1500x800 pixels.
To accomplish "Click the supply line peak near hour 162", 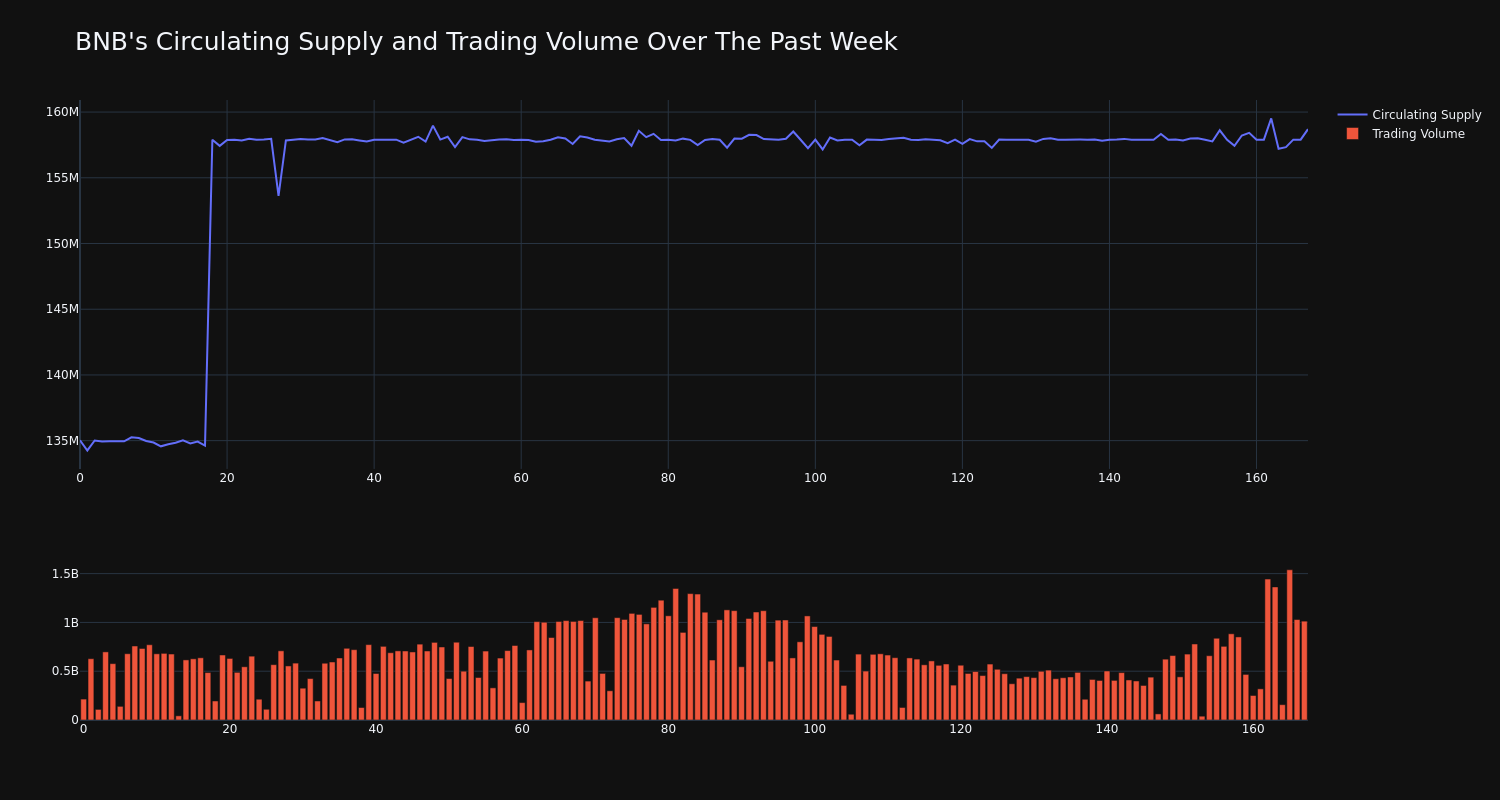I will pos(1271,119).
